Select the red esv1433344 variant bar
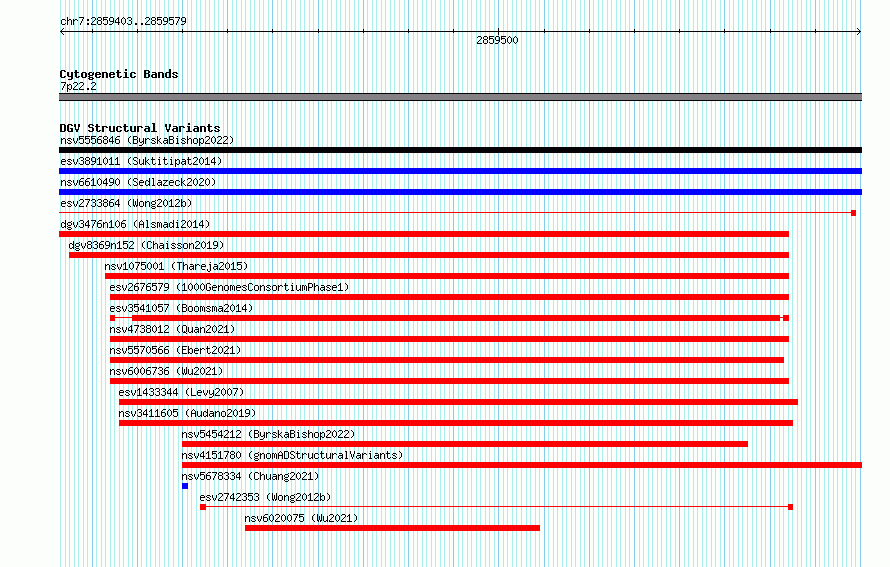The height and width of the screenshot is (567, 890). (458, 402)
